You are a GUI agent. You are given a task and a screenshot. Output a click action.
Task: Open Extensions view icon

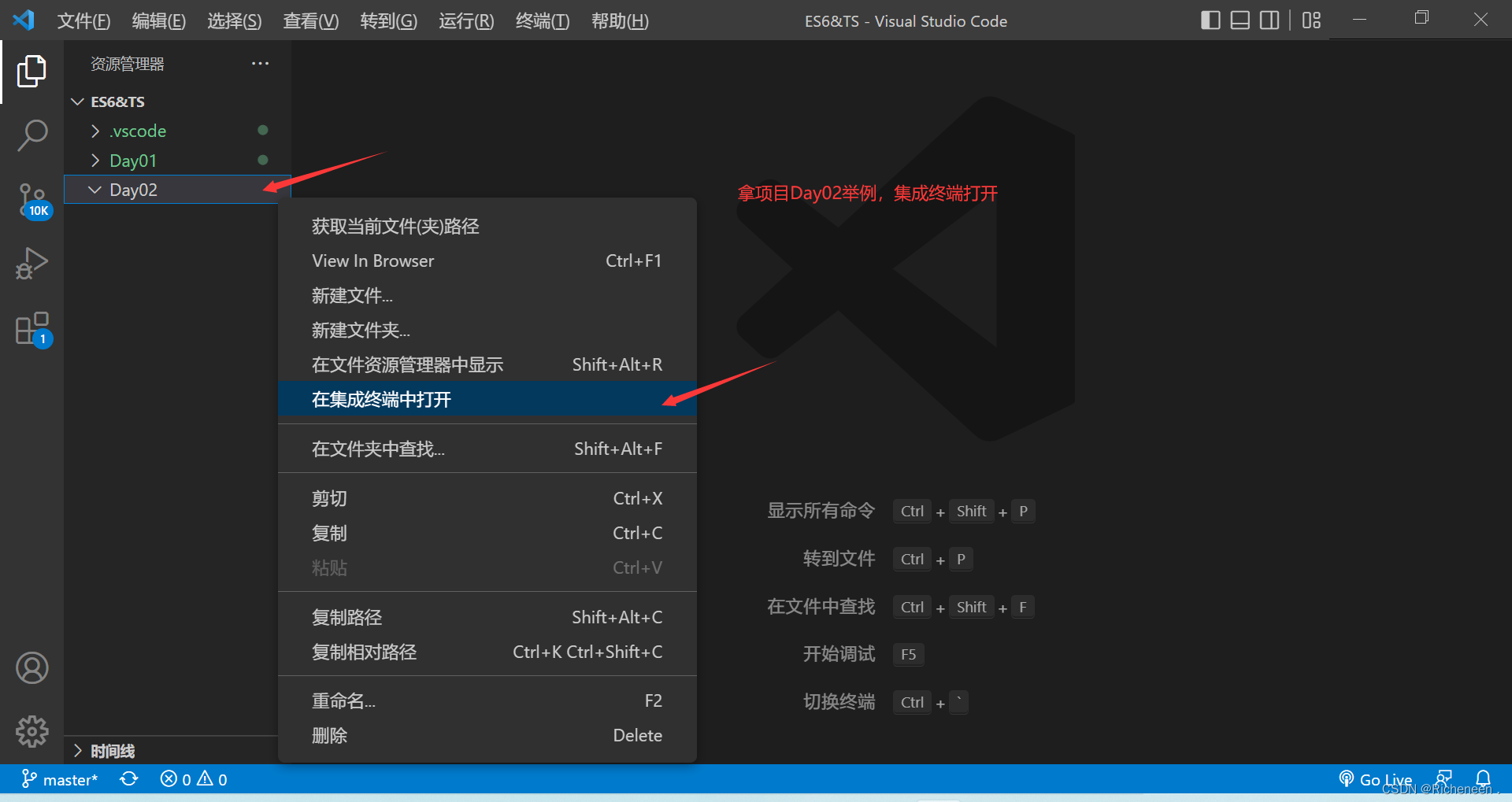pos(34,330)
